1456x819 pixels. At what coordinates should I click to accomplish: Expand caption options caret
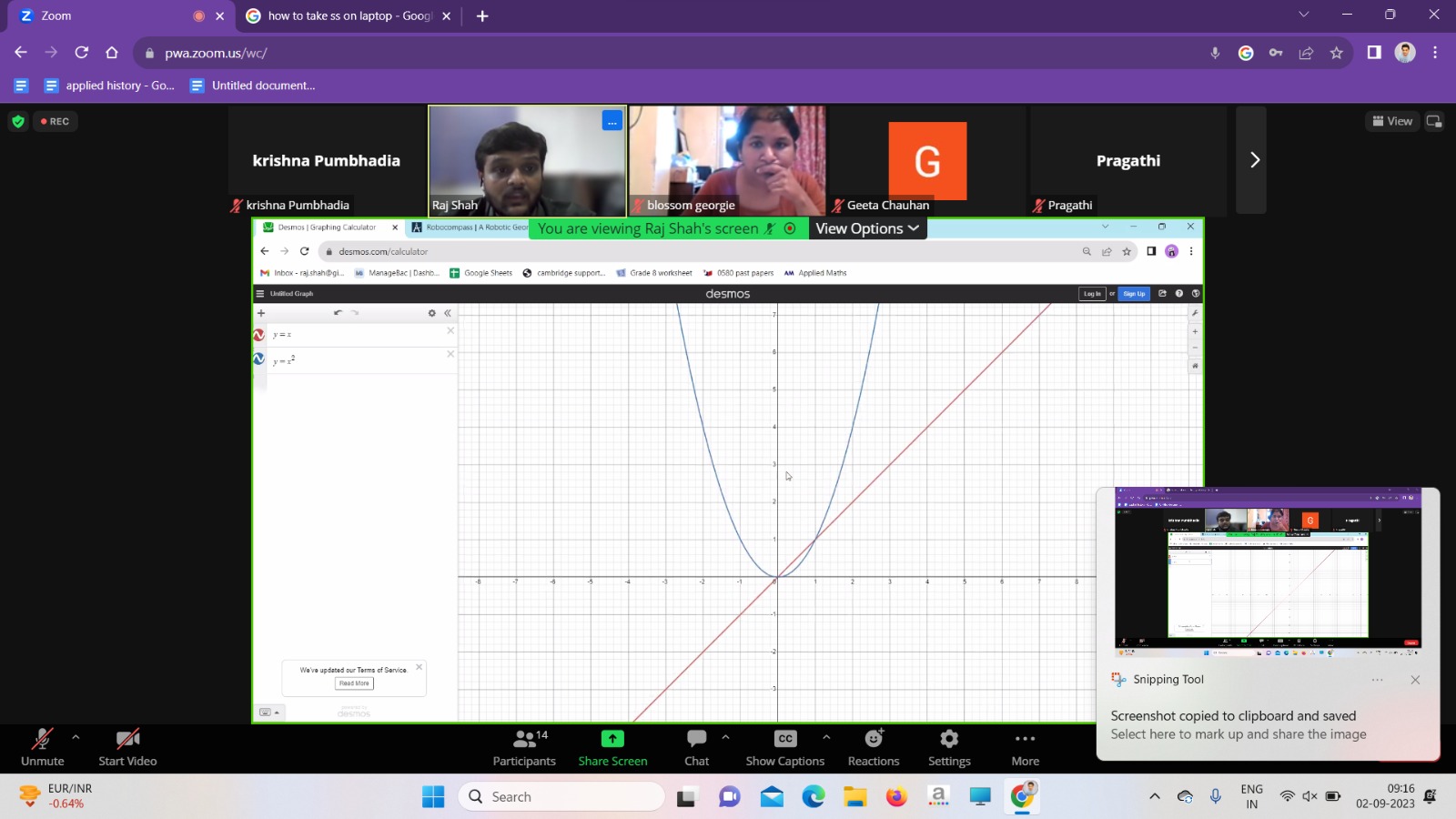[x=826, y=737]
